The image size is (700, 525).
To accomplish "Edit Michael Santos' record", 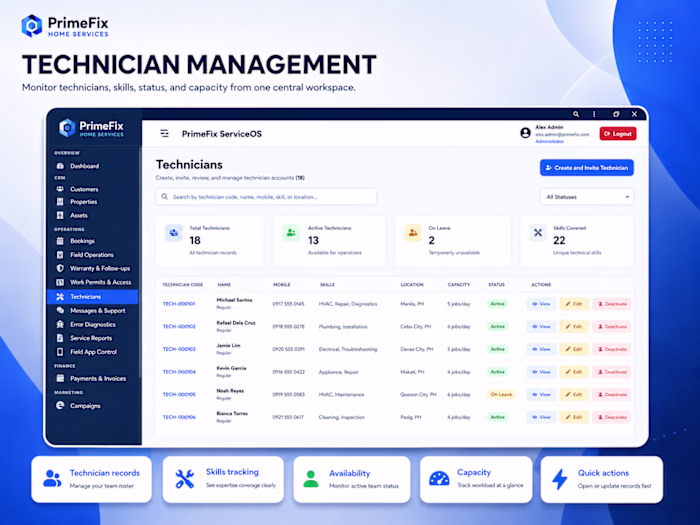I will [574, 304].
